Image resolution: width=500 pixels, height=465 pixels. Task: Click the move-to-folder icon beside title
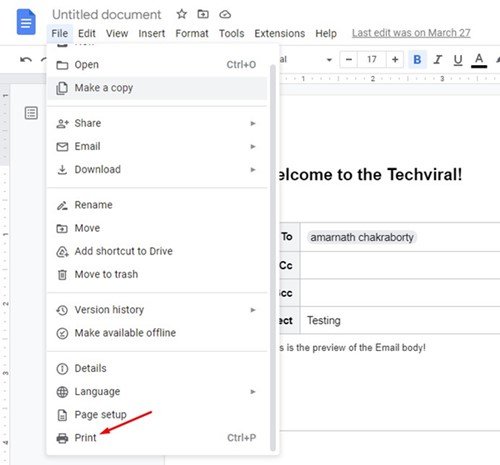[203, 14]
